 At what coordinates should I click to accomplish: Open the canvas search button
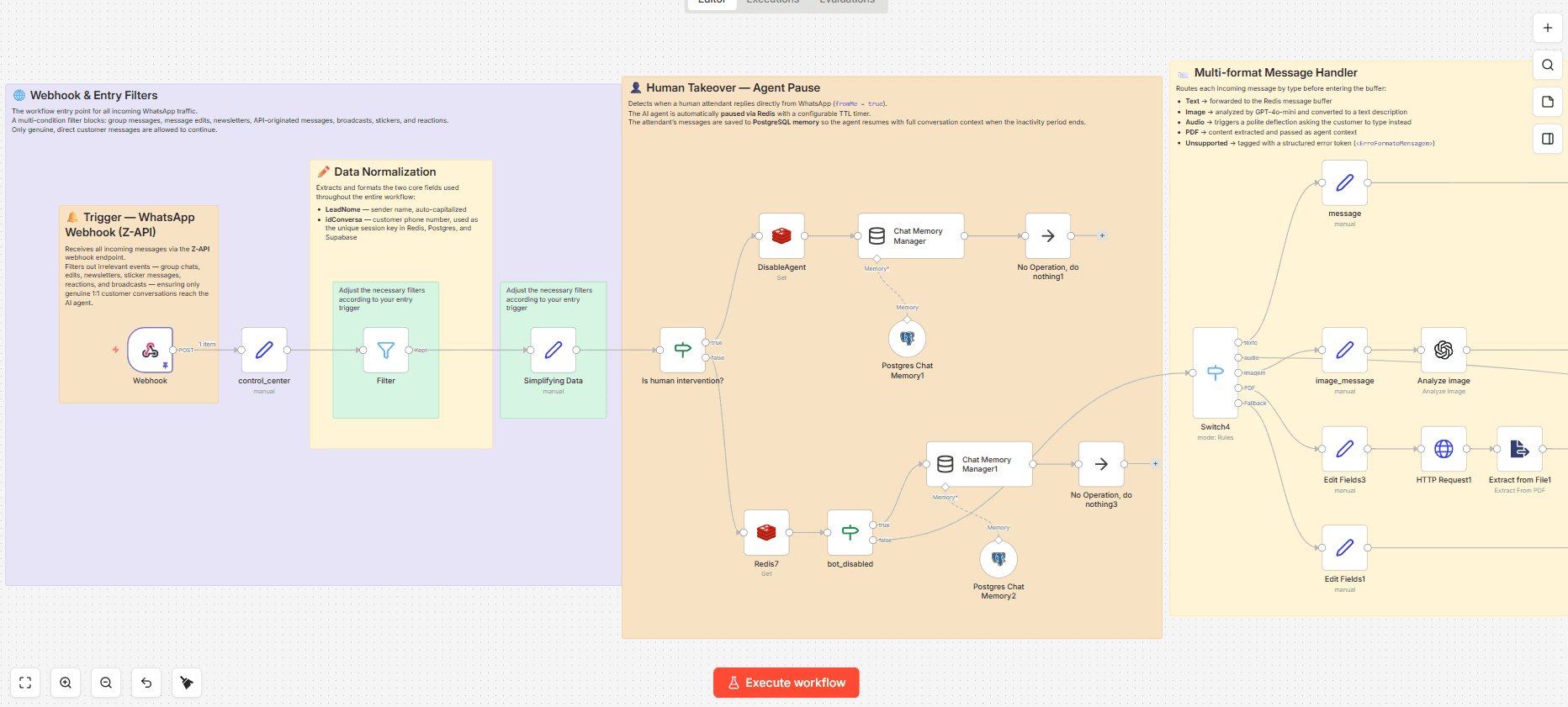pos(1548,65)
